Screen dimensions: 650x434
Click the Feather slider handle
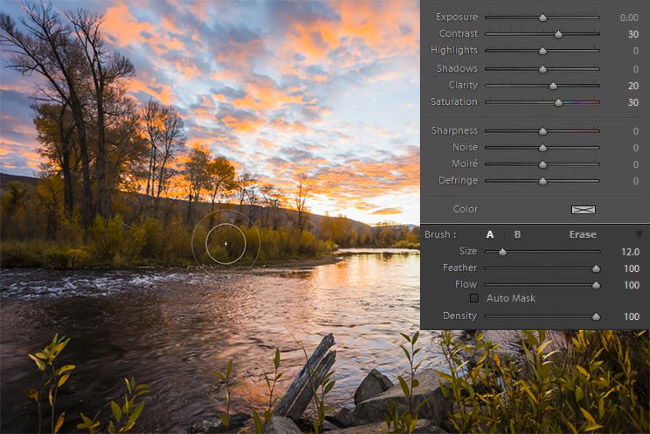[596, 269]
